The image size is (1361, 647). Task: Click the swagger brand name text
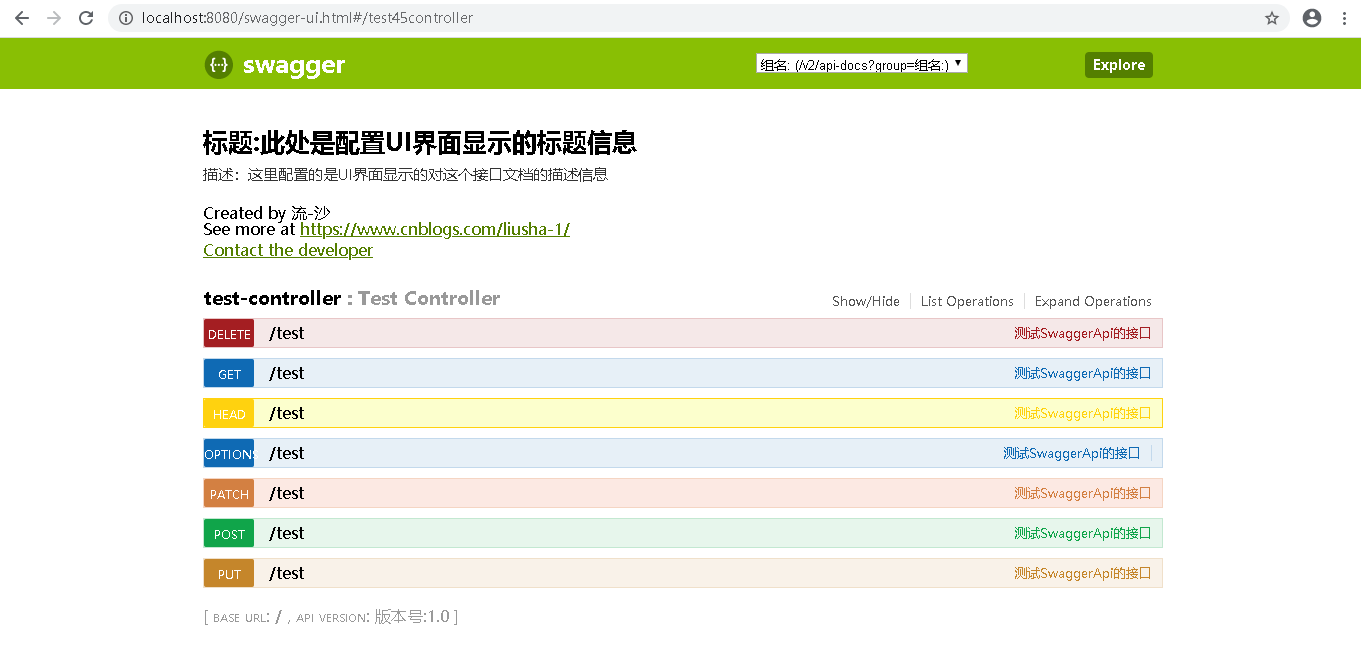pos(294,65)
